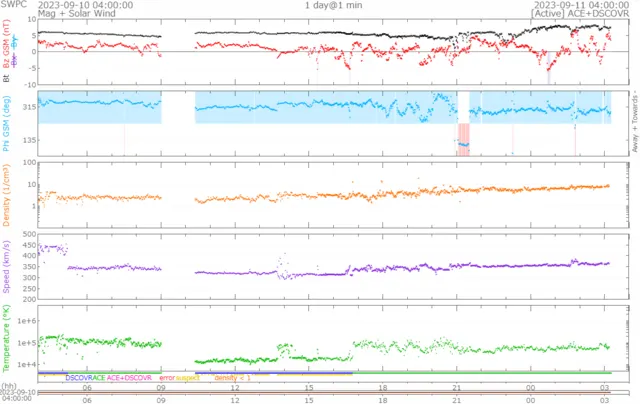Viewport: 640px width, 404px height.
Task: Click the 'Temperature (°K)' axis label
Action: [x=6, y=339]
